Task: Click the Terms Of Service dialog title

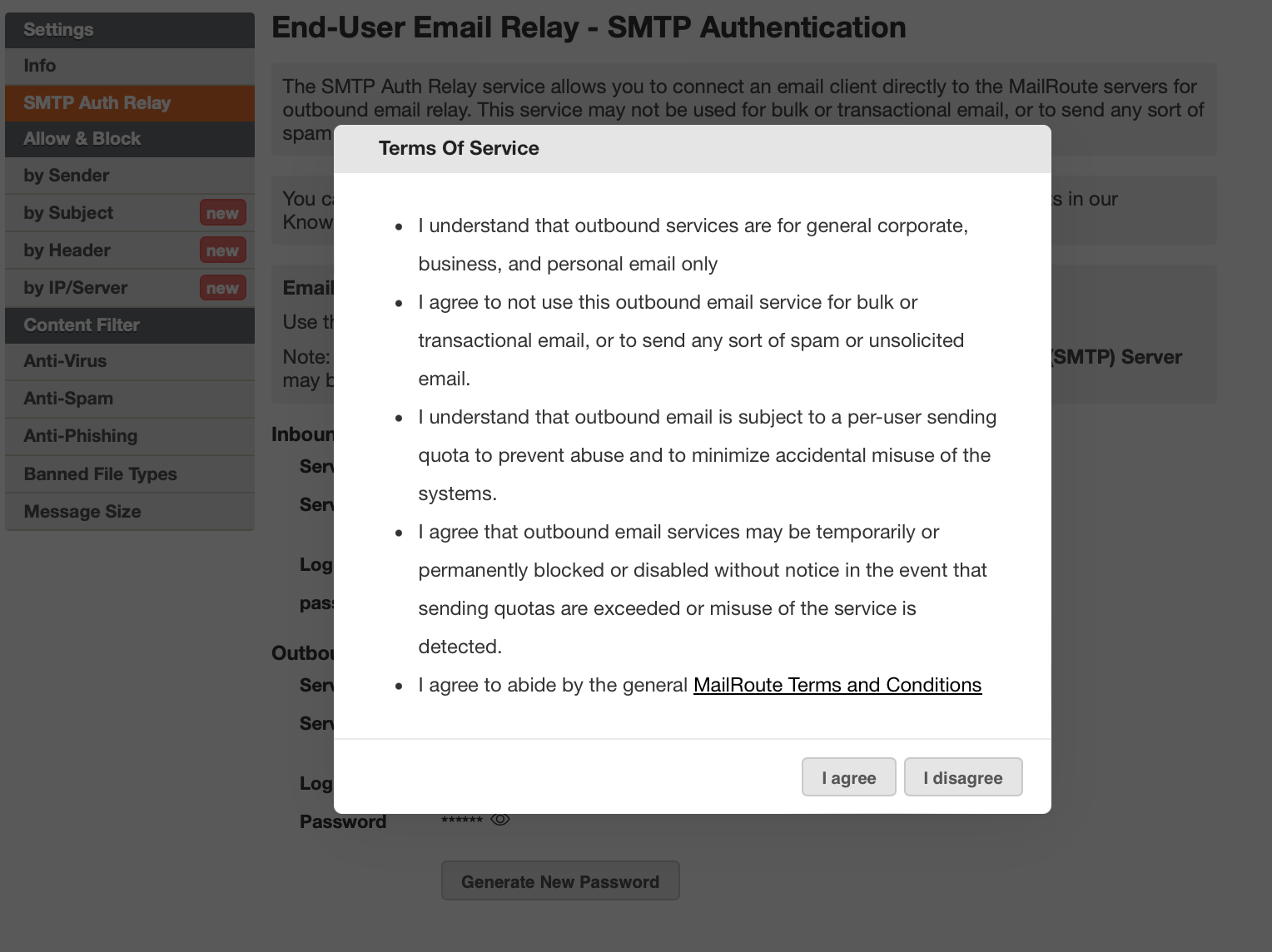Action: 459,148
